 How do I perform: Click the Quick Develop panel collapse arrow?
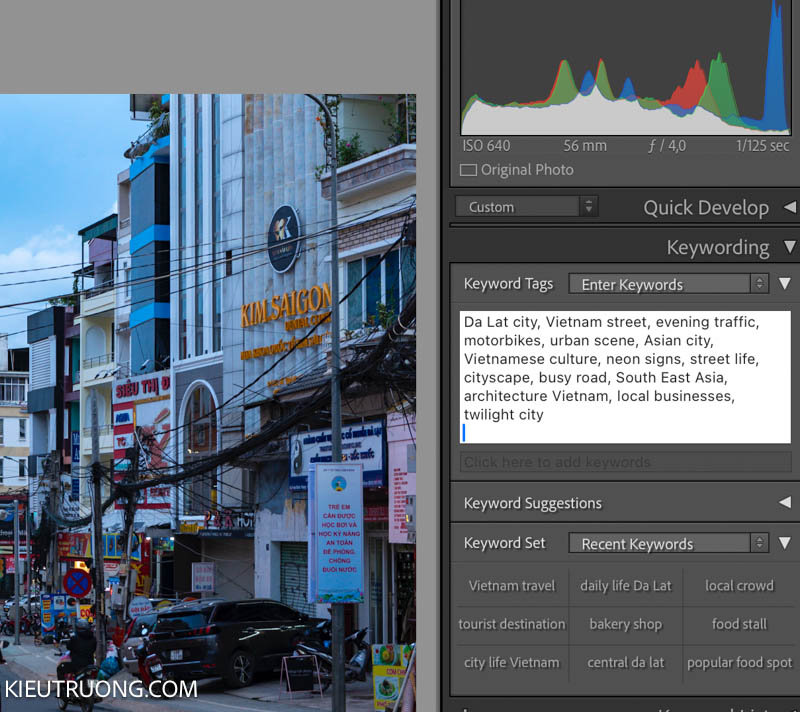pyautogui.click(x=791, y=208)
